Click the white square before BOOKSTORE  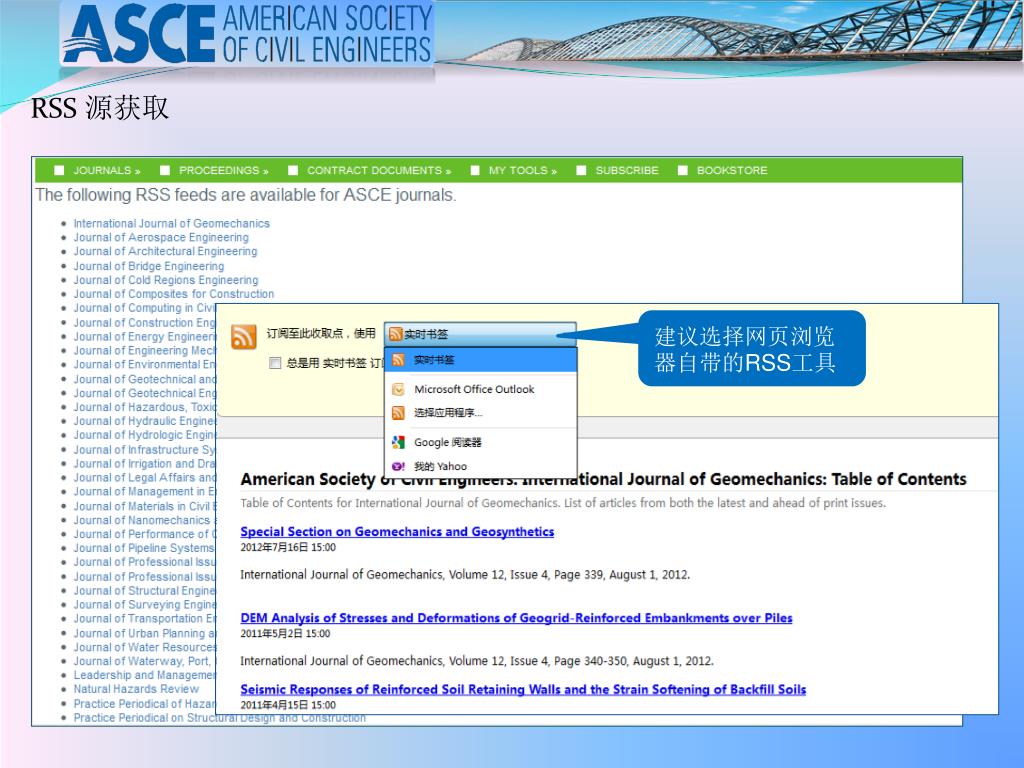coord(682,170)
